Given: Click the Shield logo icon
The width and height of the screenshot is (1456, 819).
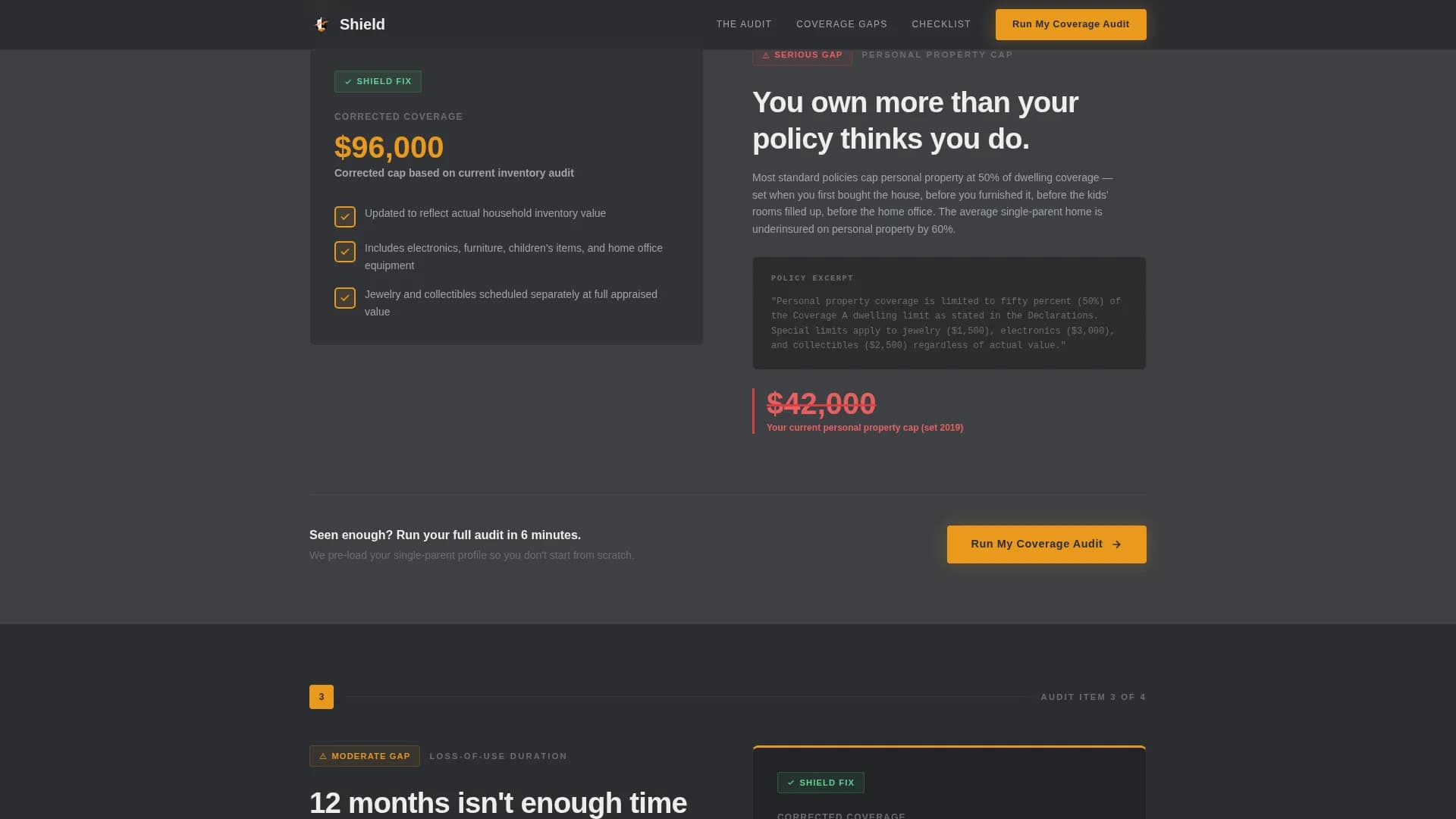Looking at the screenshot, I should pyautogui.click(x=322, y=24).
